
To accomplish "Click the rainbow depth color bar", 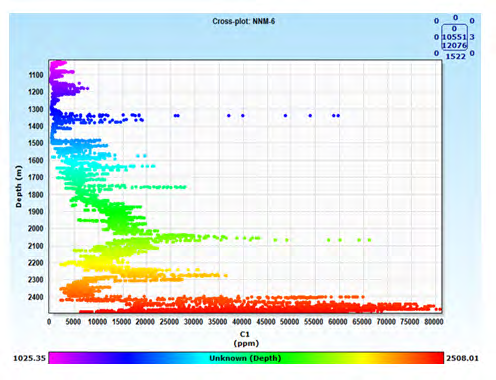I will (246, 358).
